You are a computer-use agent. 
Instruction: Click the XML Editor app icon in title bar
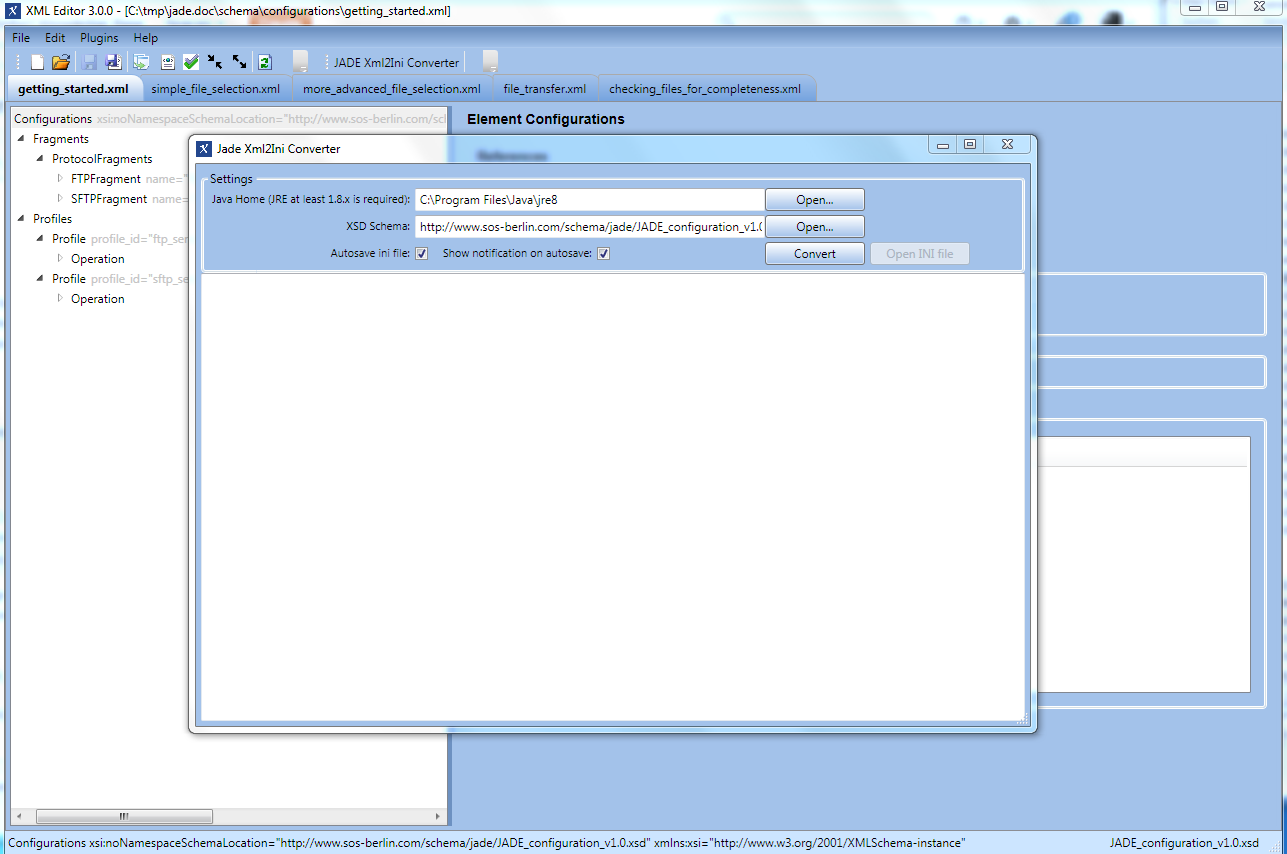14,10
